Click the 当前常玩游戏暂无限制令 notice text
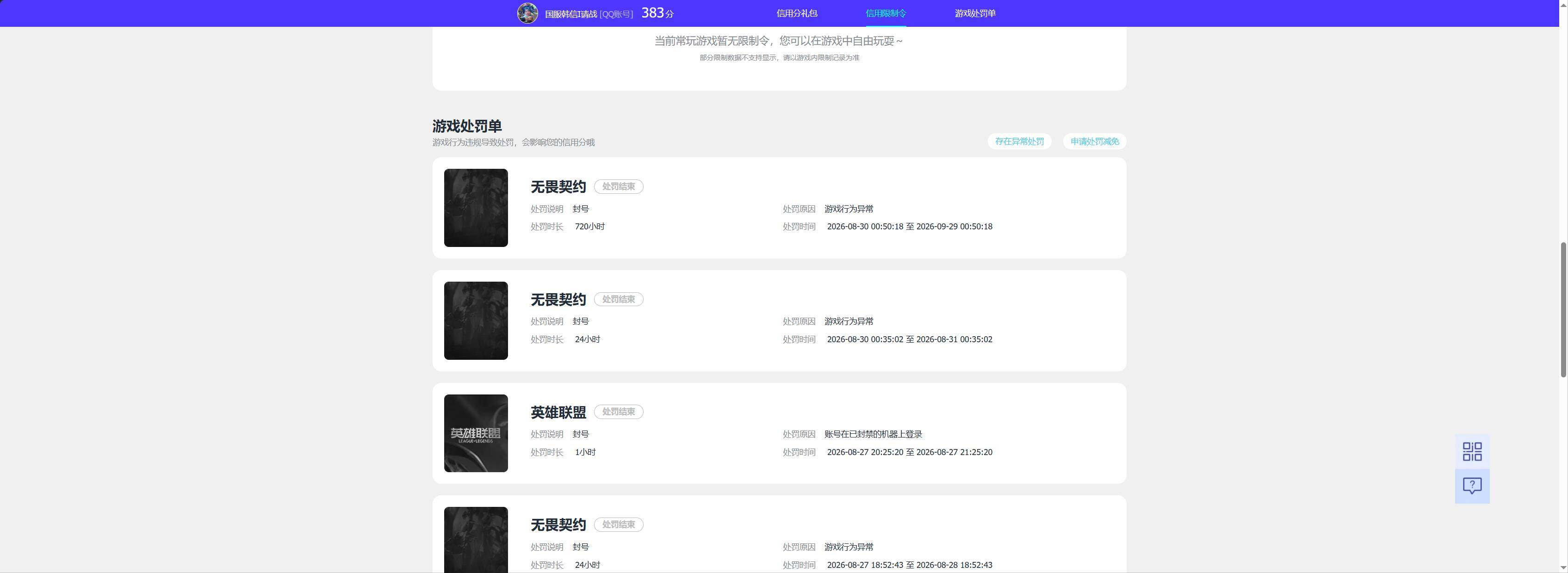The width and height of the screenshot is (1568, 573). (779, 41)
